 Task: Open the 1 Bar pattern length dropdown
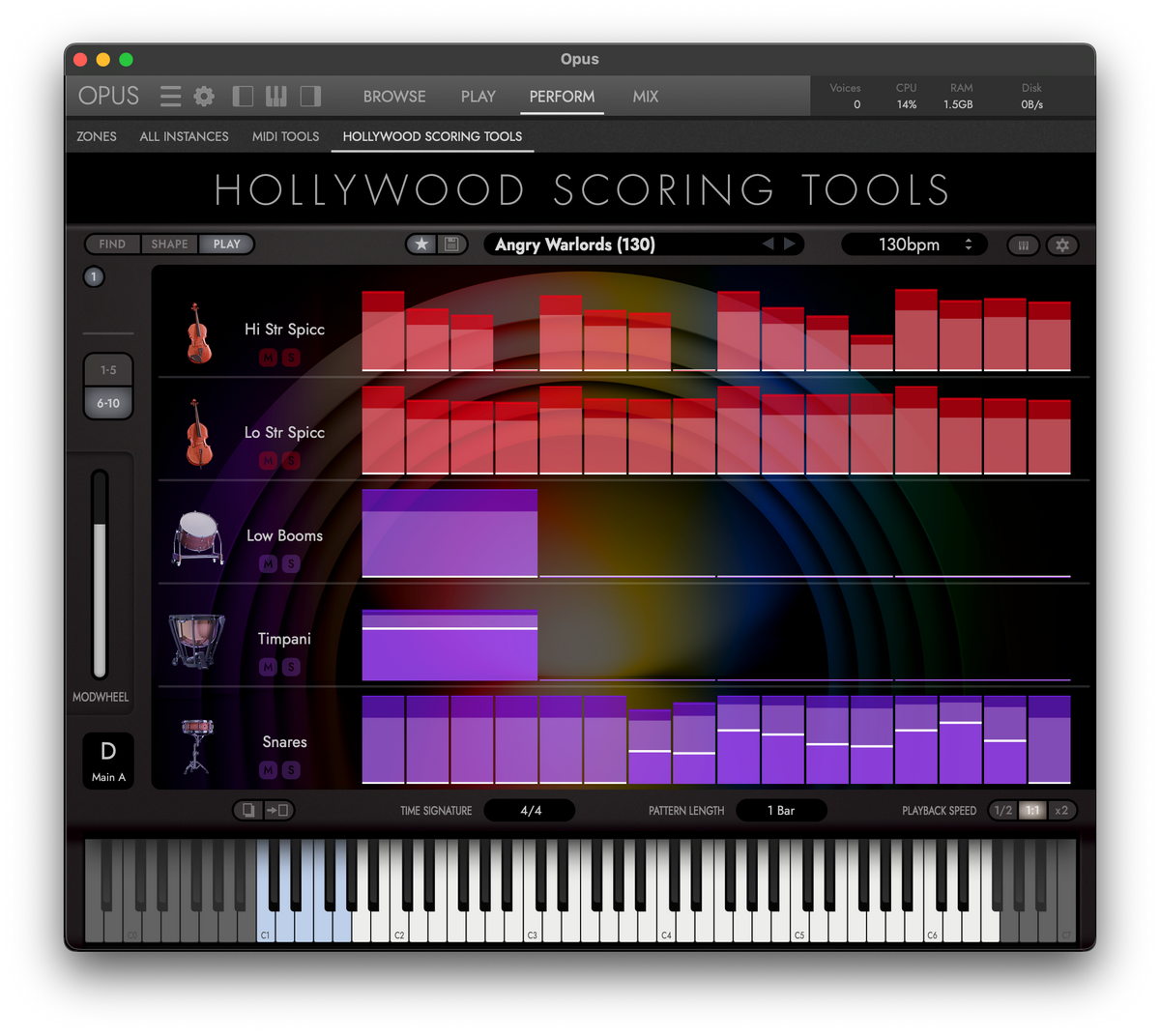(781, 811)
